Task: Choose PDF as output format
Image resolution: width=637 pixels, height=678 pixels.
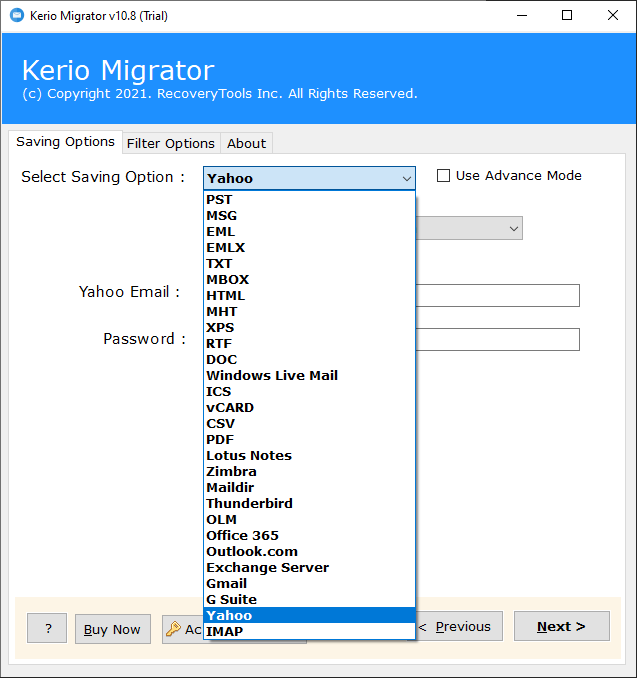Action: point(309,440)
